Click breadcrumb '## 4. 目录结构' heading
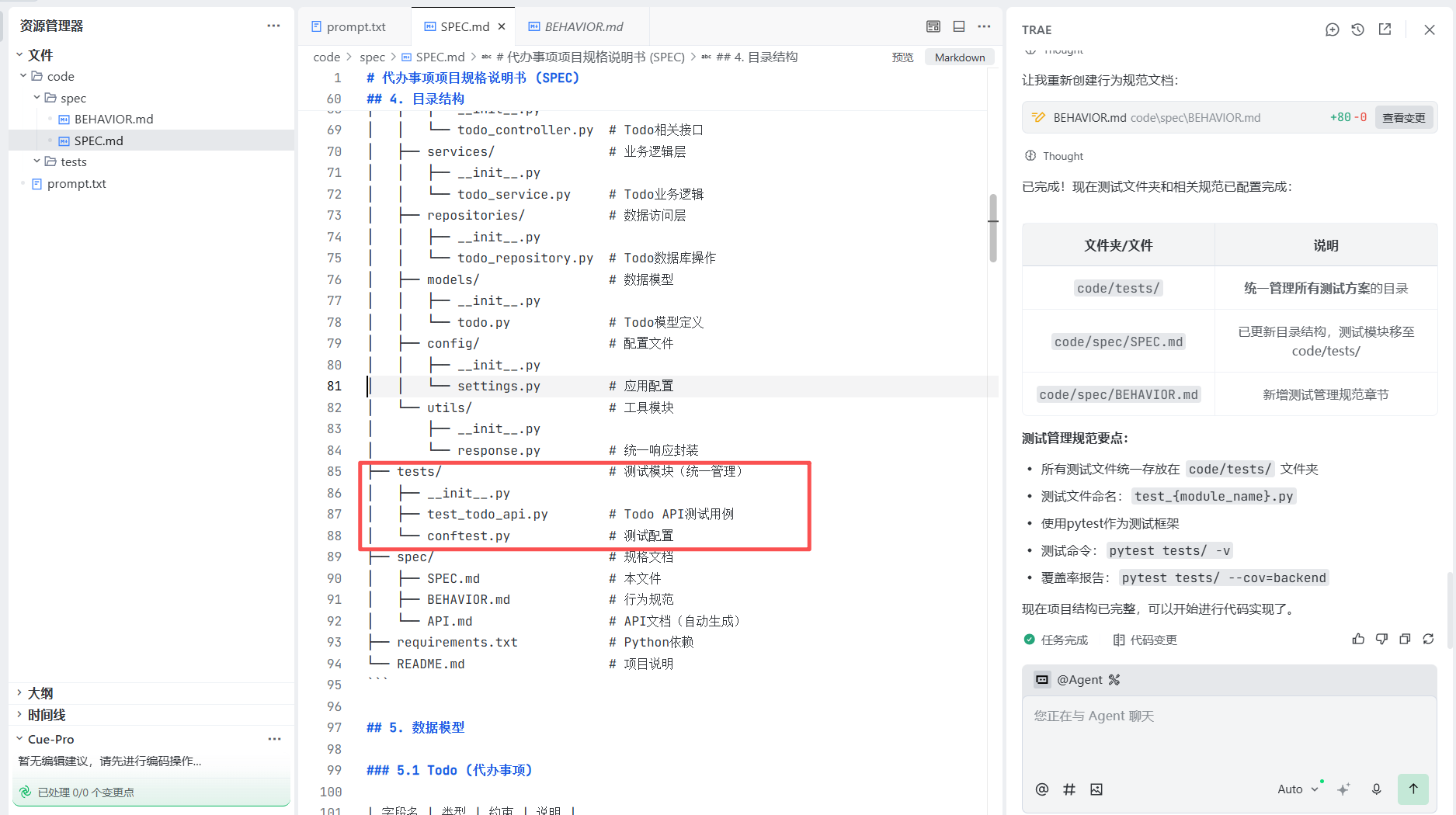Image resolution: width=1456 pixels, height=815 pixels. pos(756,57)
